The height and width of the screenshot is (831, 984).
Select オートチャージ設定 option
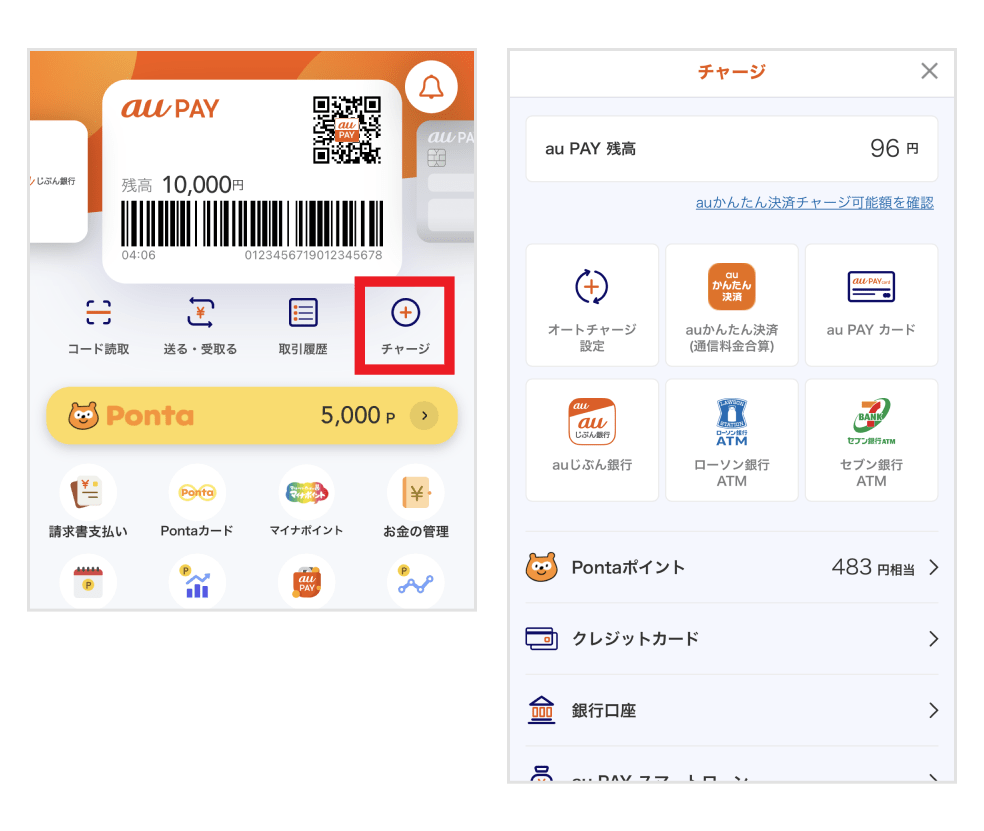click(592, 306)
